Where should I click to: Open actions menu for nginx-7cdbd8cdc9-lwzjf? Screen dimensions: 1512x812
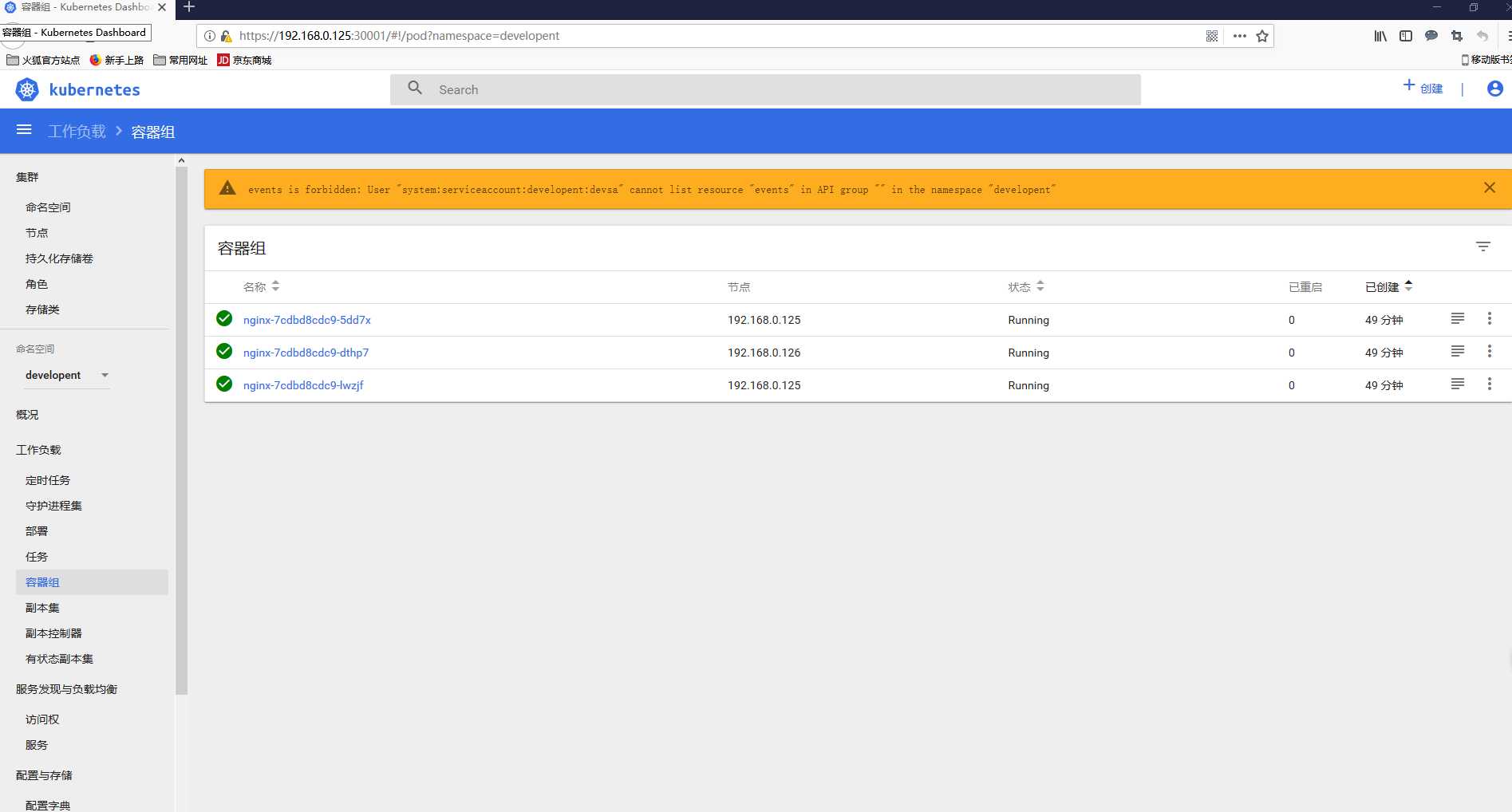(x=1489, y=384)
